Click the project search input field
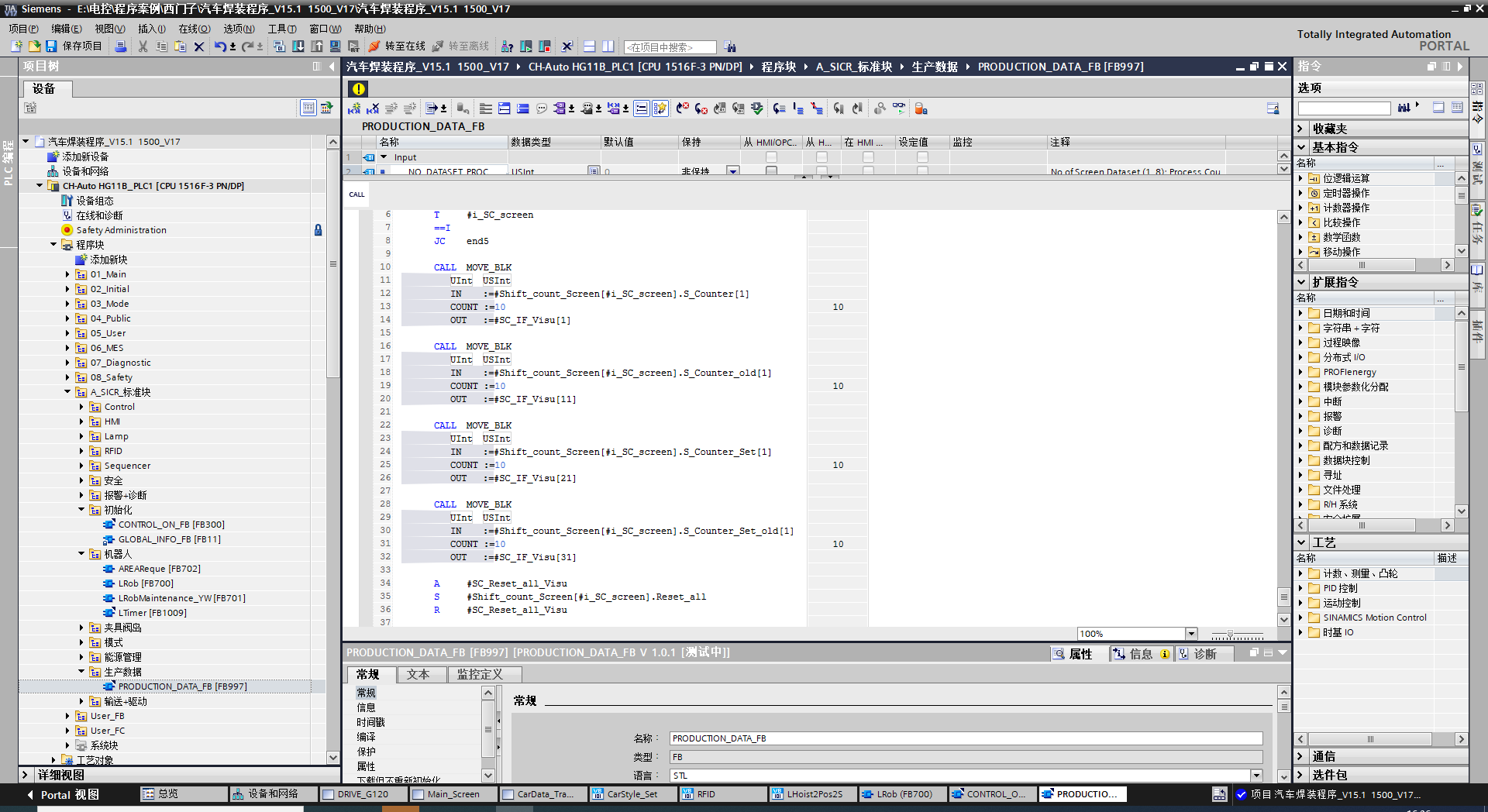The width and height of the screenshot is (1488, 812). click(669, 47)
